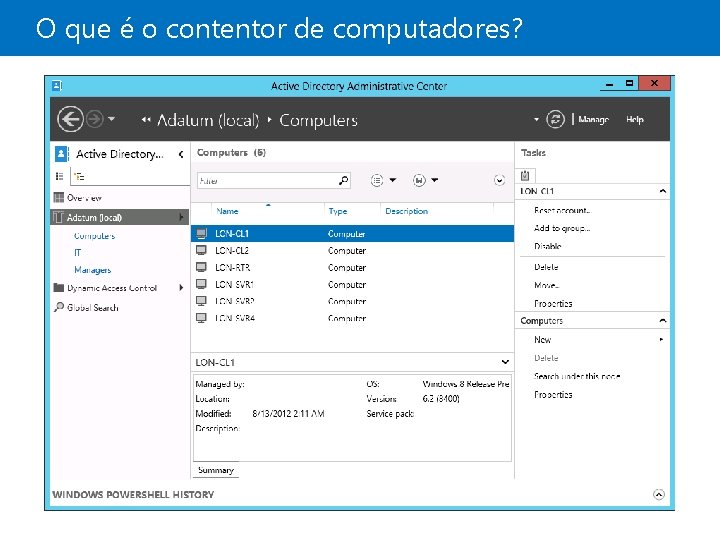
Task: Open navigation history dropdown next to forward arrow
Action: (x=112, y=119)
